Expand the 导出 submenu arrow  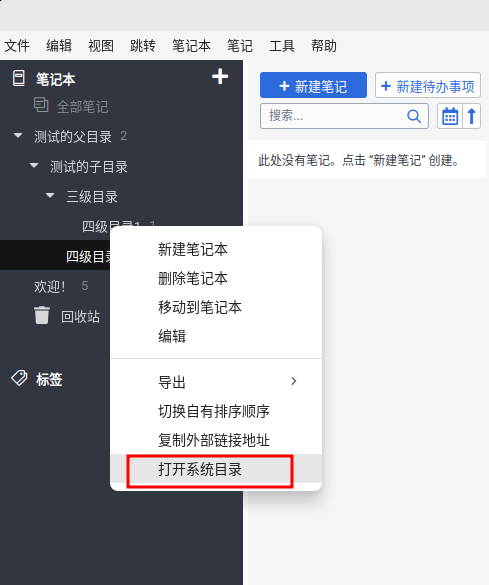click(294, 381)
